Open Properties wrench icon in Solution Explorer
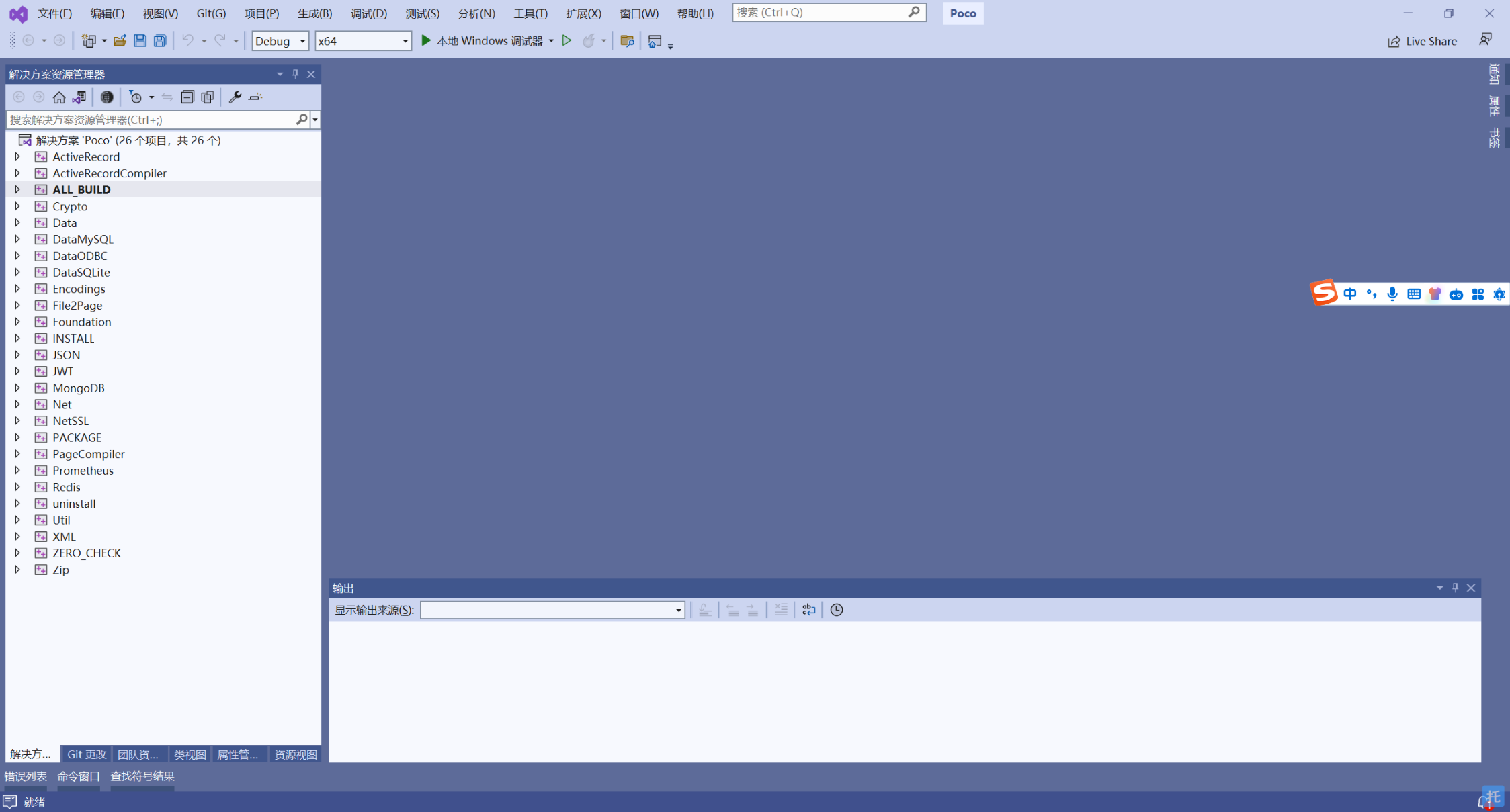 (235, 97)
